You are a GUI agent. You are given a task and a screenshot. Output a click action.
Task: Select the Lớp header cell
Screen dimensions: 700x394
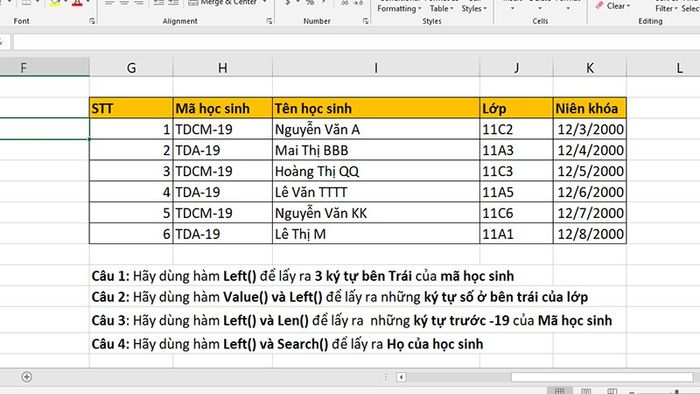[x=517, y=108]
